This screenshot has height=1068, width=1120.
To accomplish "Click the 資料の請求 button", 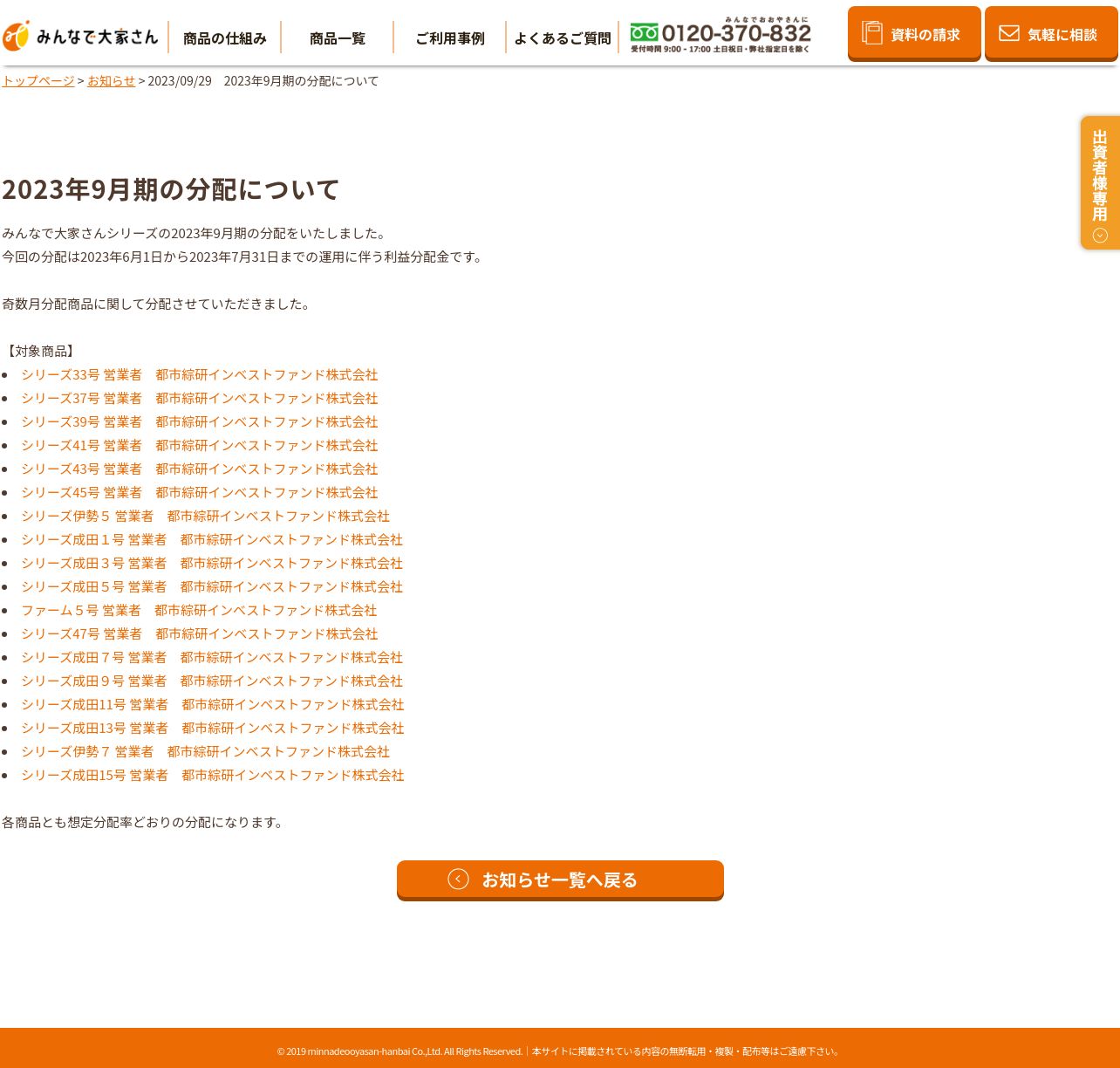I will [914, 34].
